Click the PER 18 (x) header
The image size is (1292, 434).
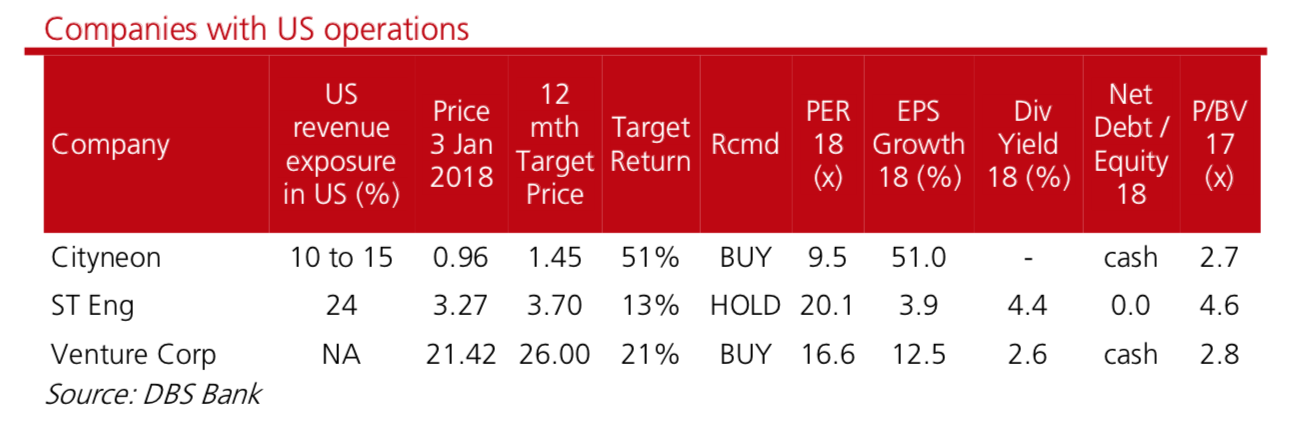pos(828,145)
